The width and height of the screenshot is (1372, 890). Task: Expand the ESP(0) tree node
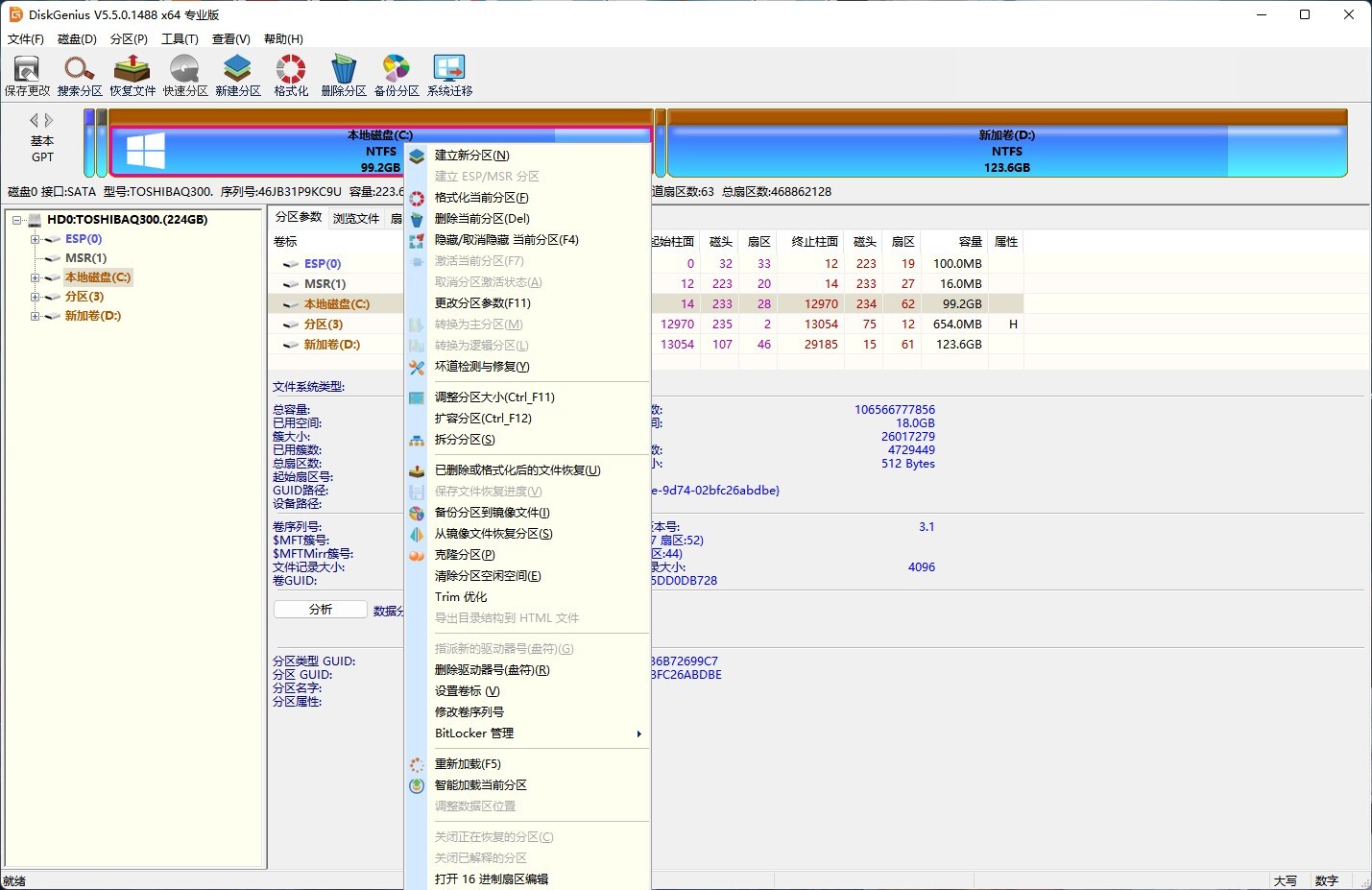point(35,239)
